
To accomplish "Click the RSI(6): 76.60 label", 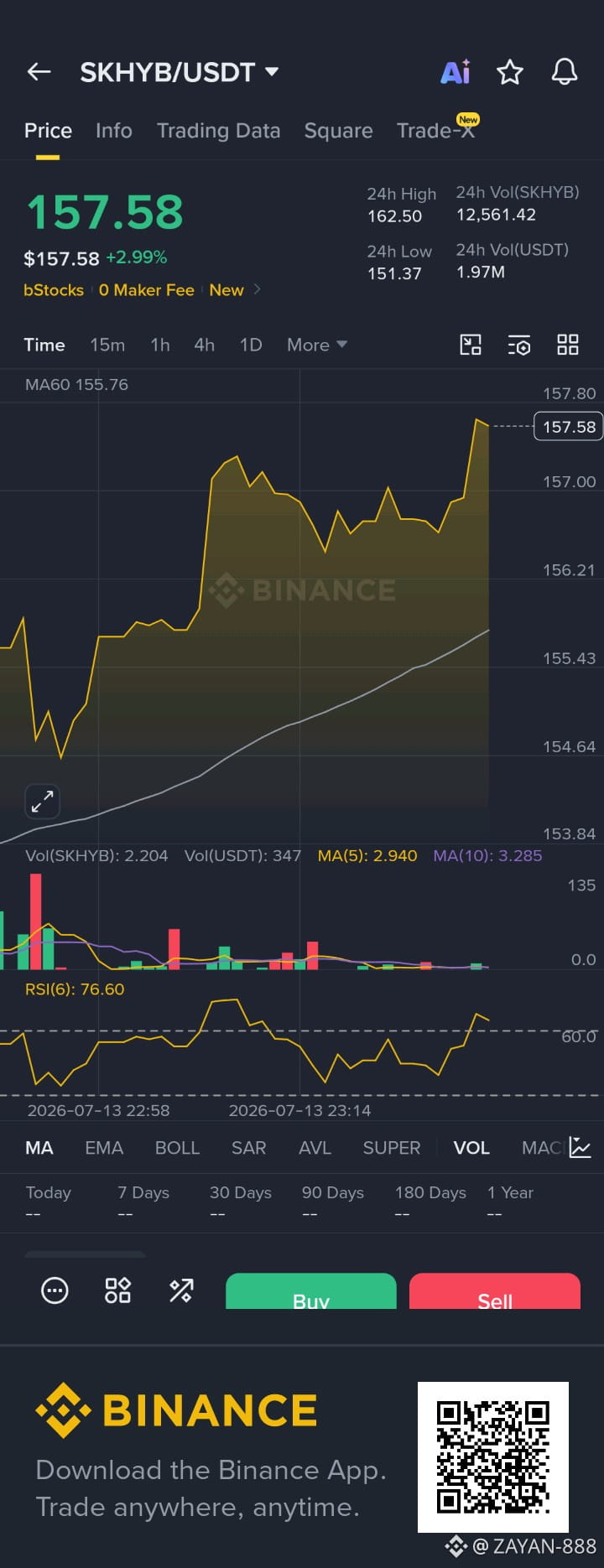I will pyautogui.click(x=75, y=989).
